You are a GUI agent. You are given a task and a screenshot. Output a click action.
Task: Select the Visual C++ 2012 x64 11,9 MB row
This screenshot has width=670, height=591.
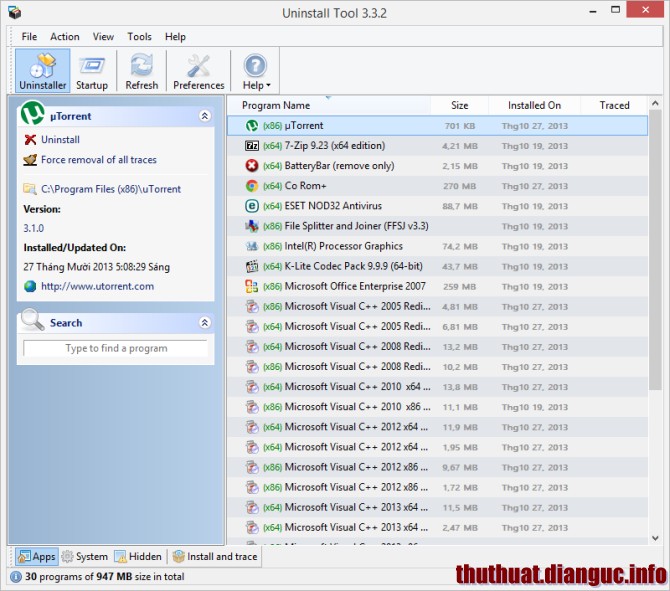click(437, 427)
